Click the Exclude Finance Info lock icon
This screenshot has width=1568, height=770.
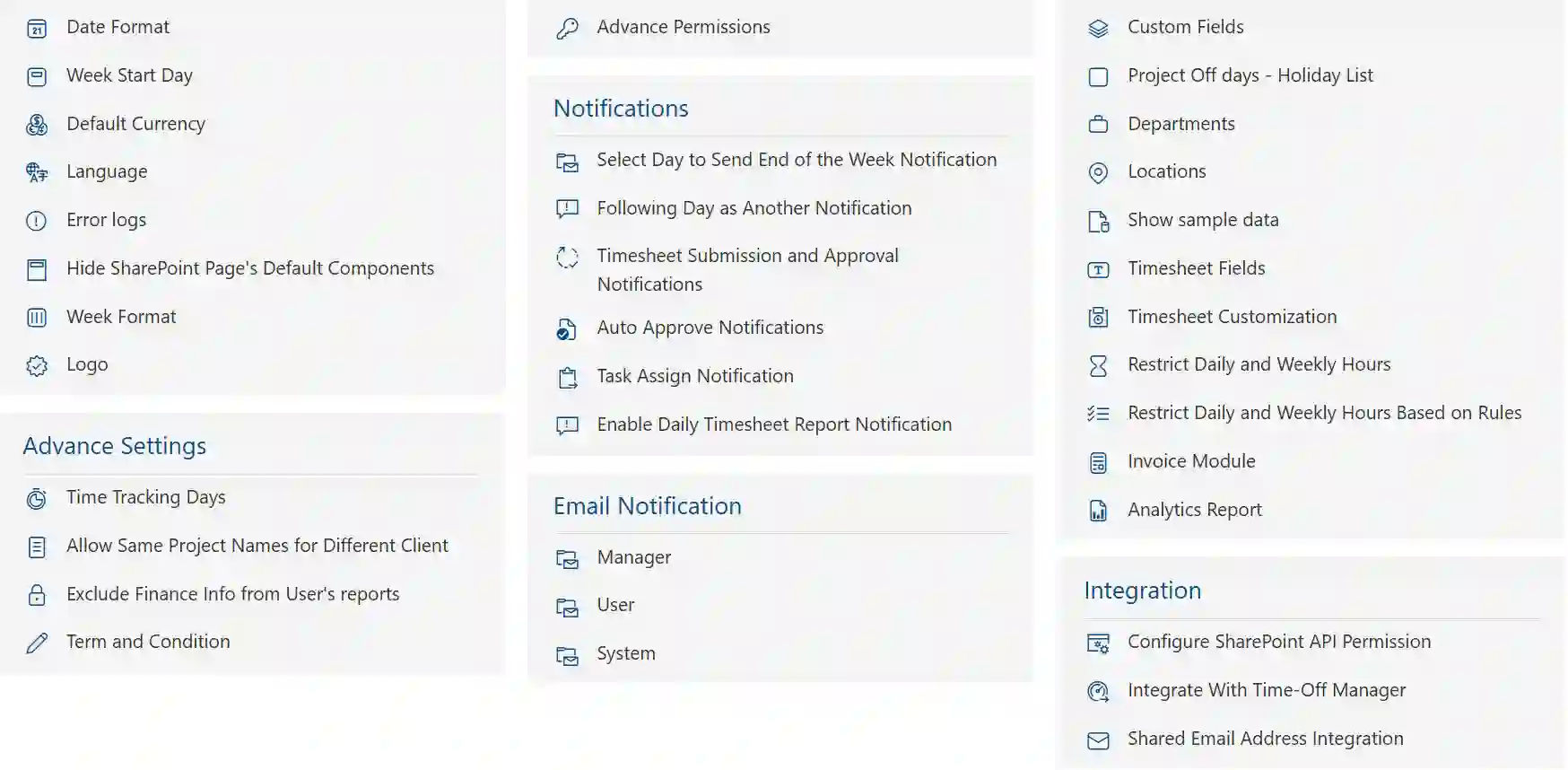pyautogui.click(x=37, y=595)
